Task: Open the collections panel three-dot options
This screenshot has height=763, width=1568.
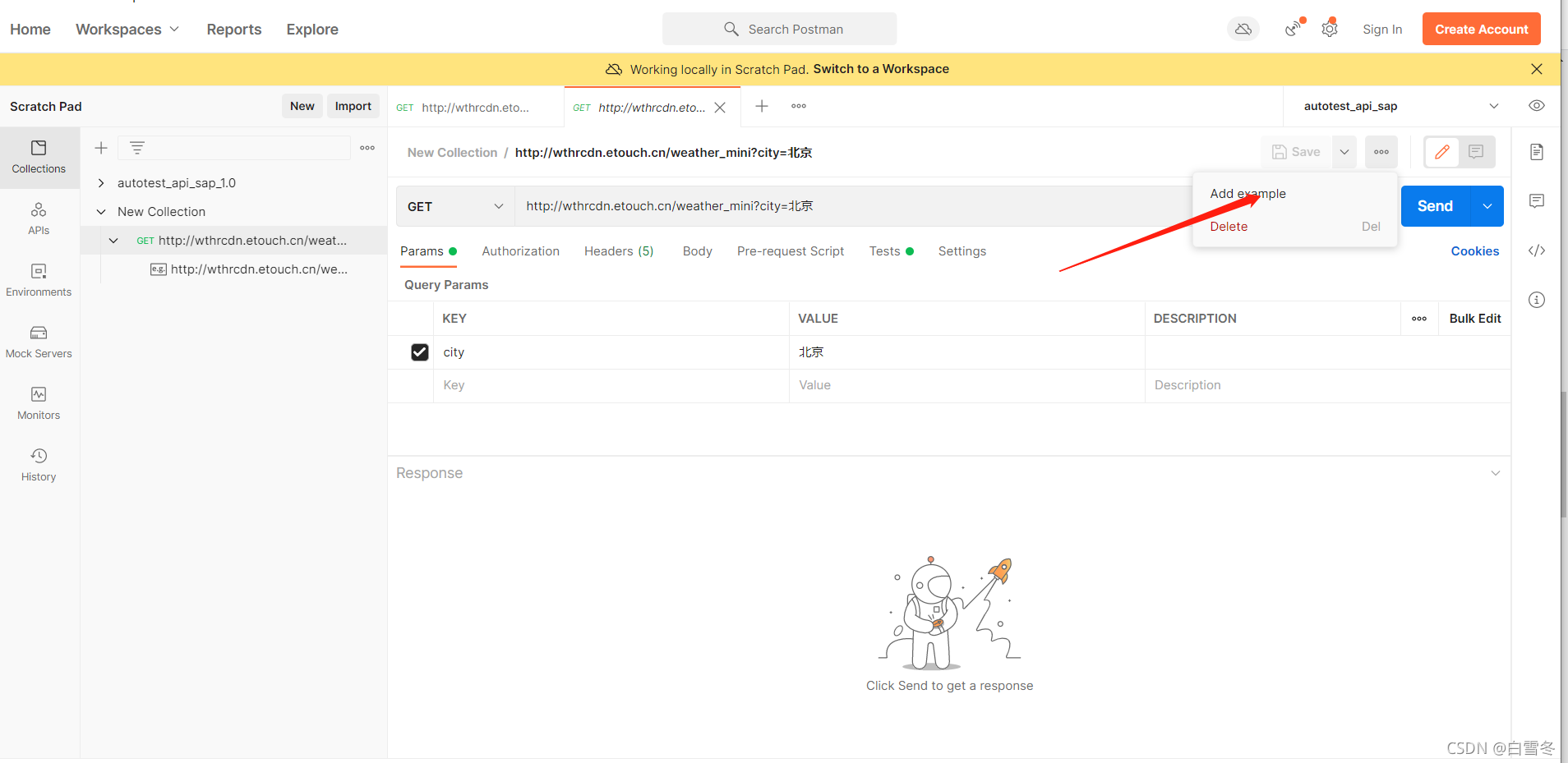Action: 367,148
